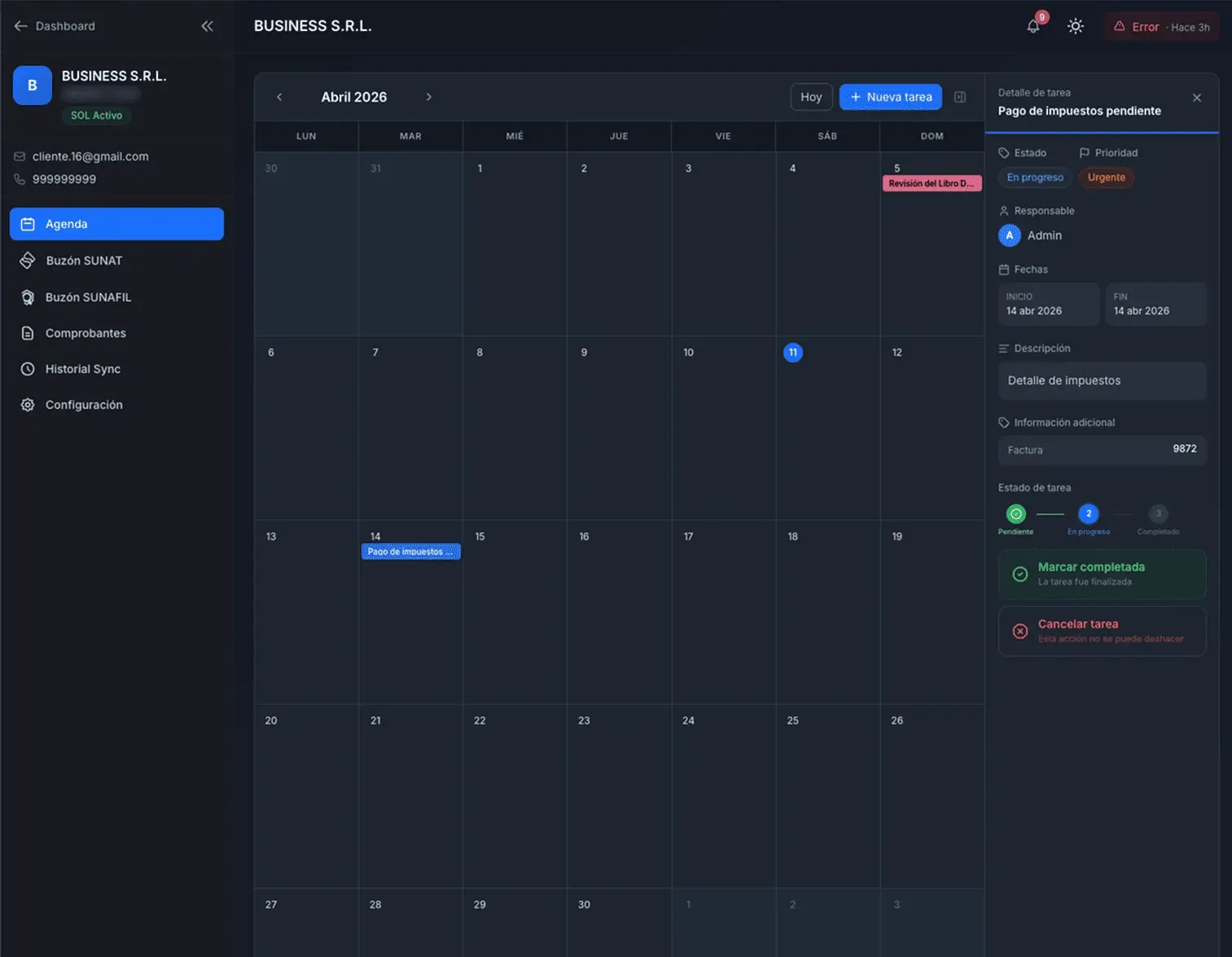Select the Completado step circle
This screenshot has height=957, width=1232.
(x=1158, y=514)
